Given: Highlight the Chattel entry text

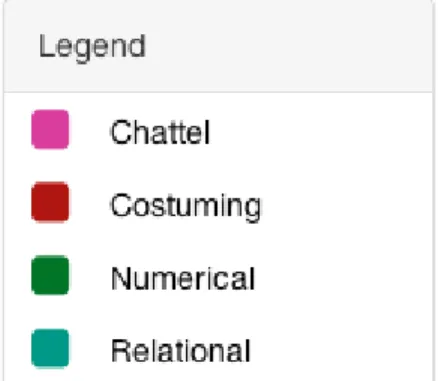Looking at the screenshot, I should pyautogui.click(x=160, y=132).
